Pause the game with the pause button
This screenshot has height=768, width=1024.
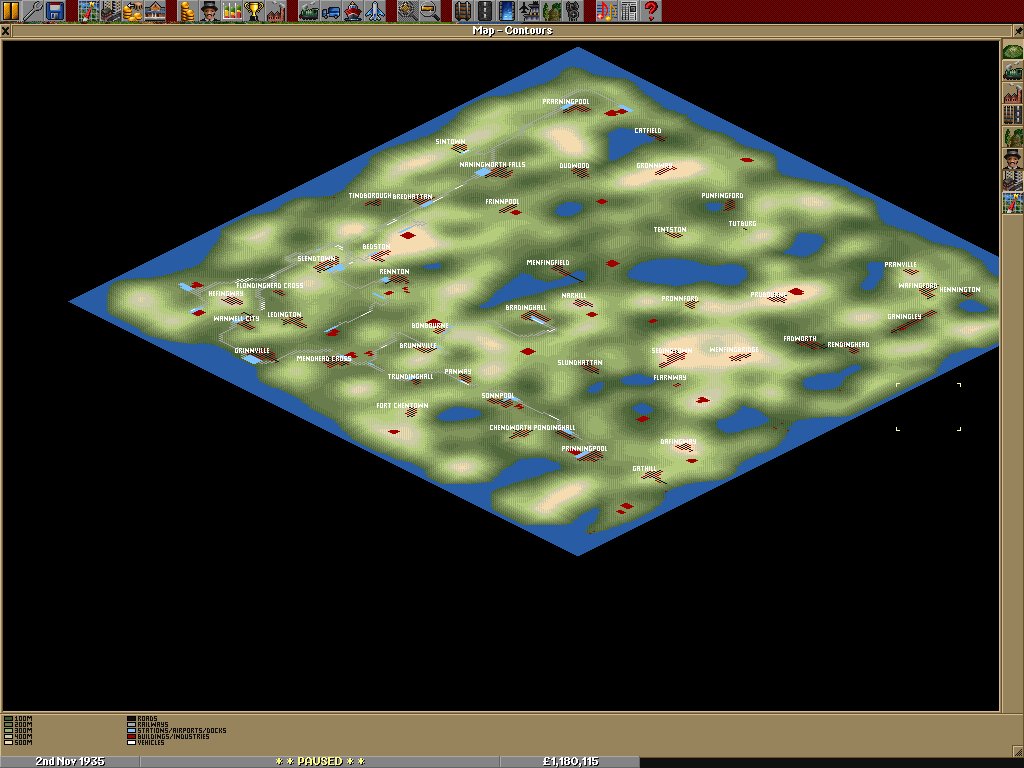[11, 10]
